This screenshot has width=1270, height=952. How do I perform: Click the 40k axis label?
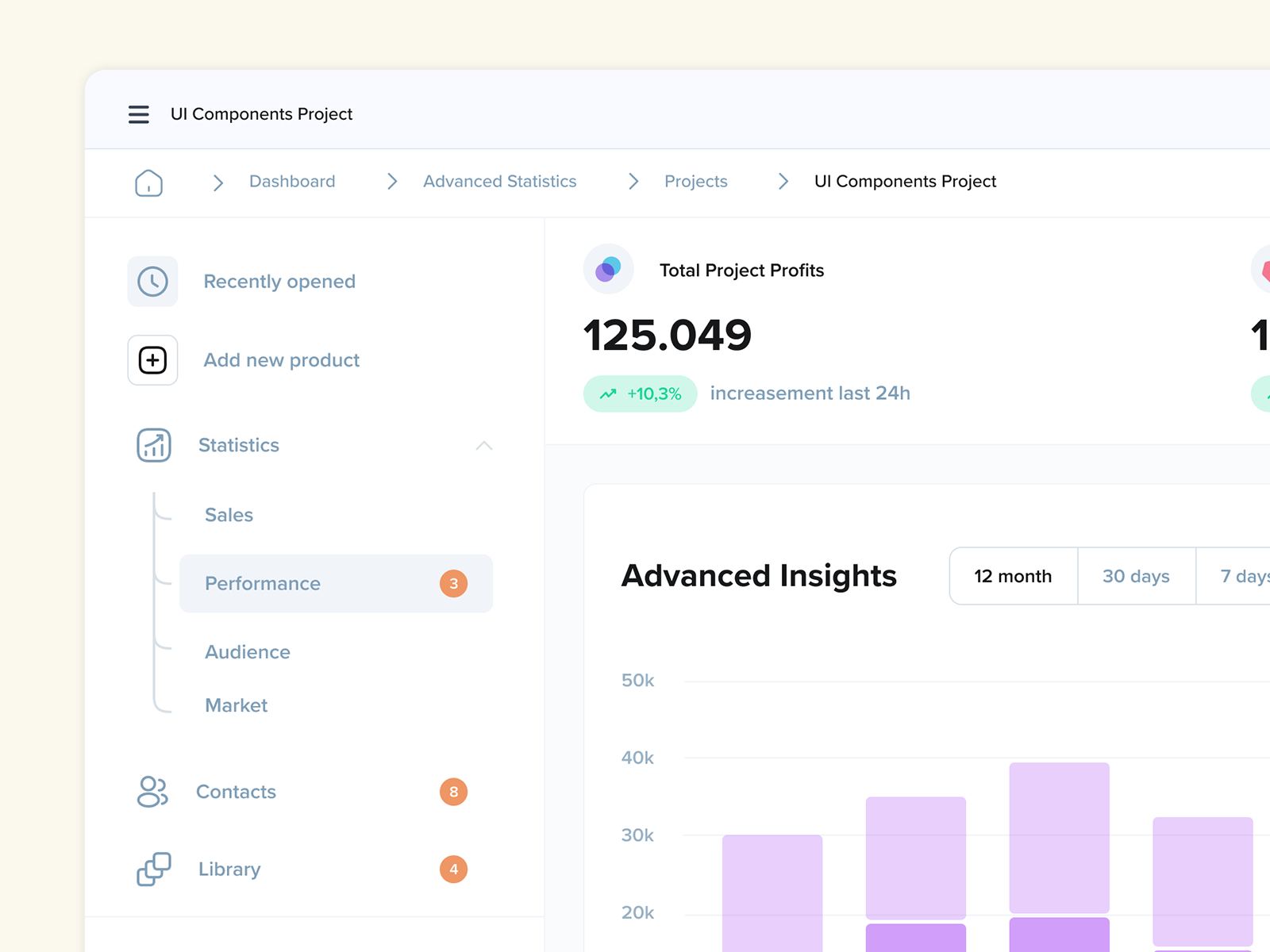(x=638, y=758)
